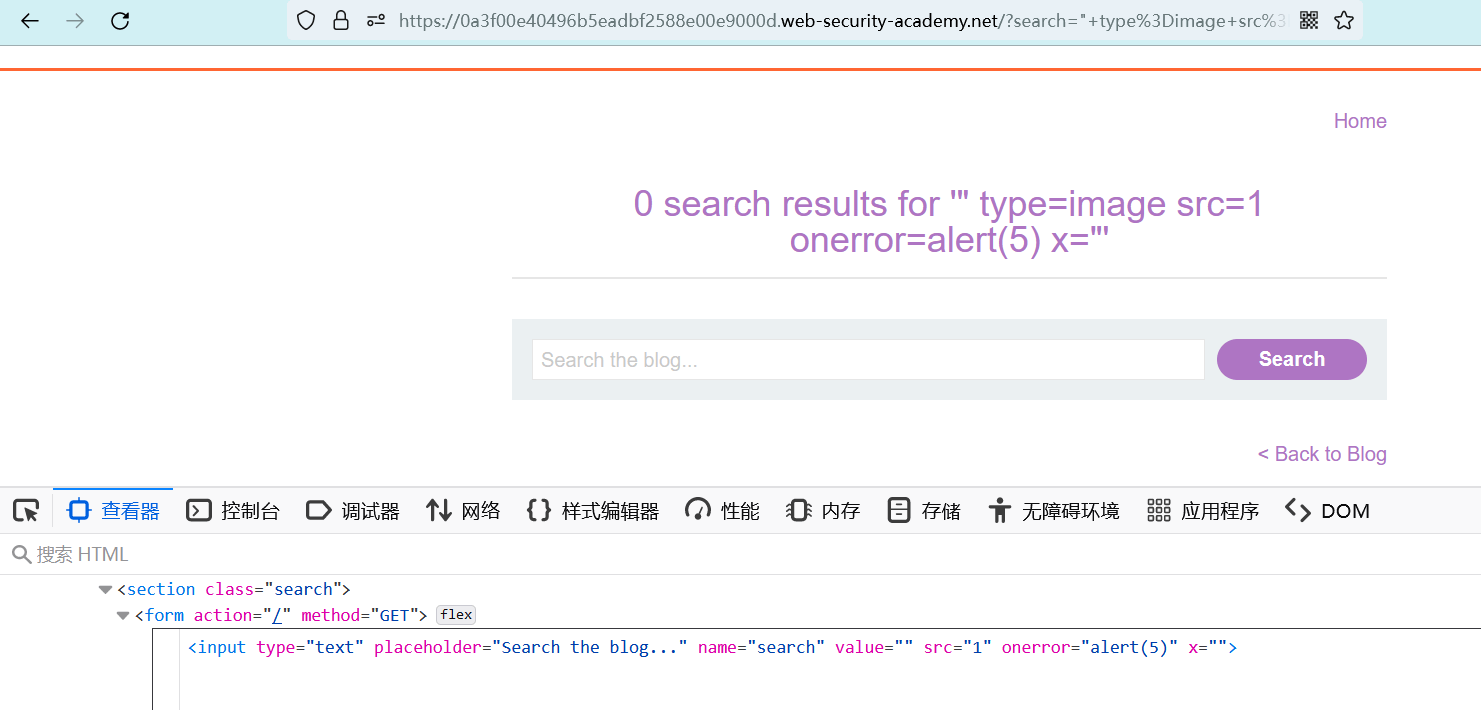Viewport: 1481px width, 710px height.
Task: Switch to the 存储 tab
Action: (x=924, y=511)
